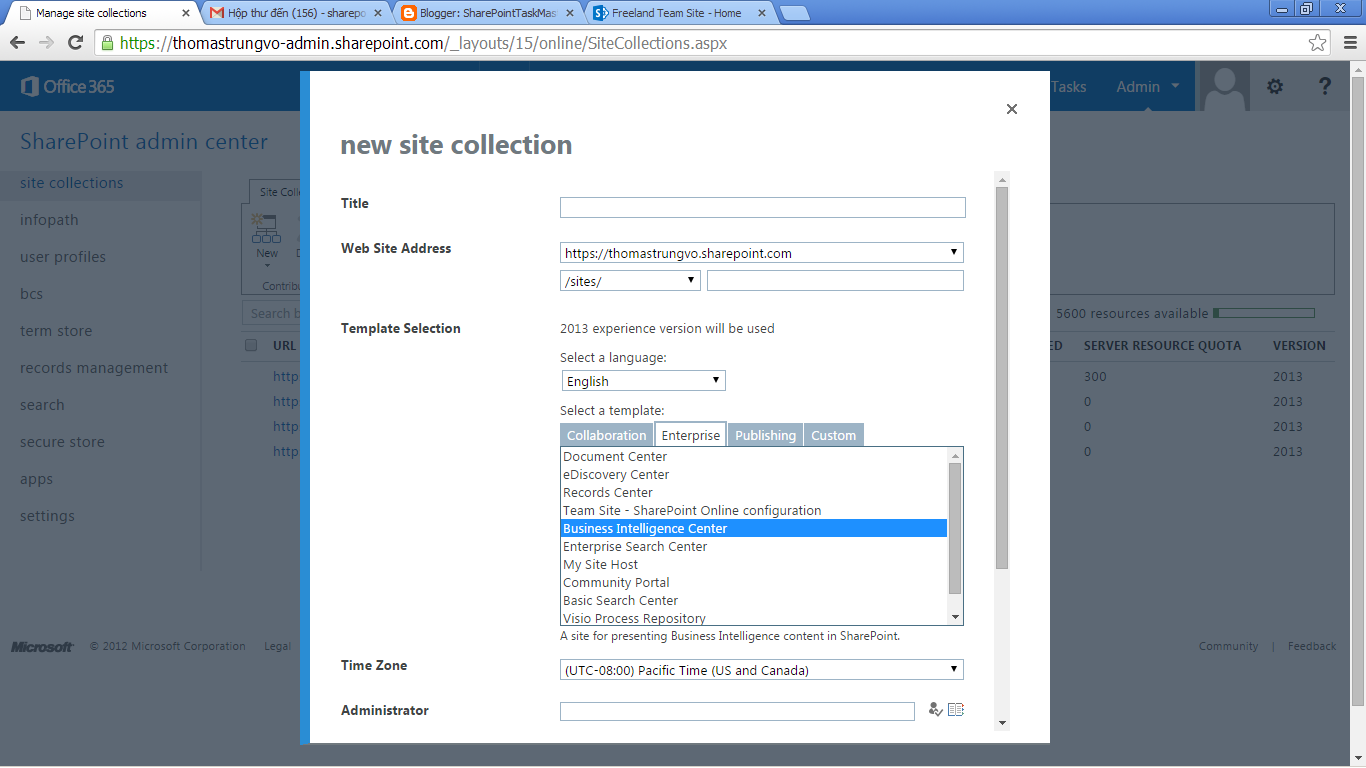Image resolution: width=1366 pixels, height=768 pixels.
Task: Open the Chrome menu icon
Action: (x=1349, y=43)
